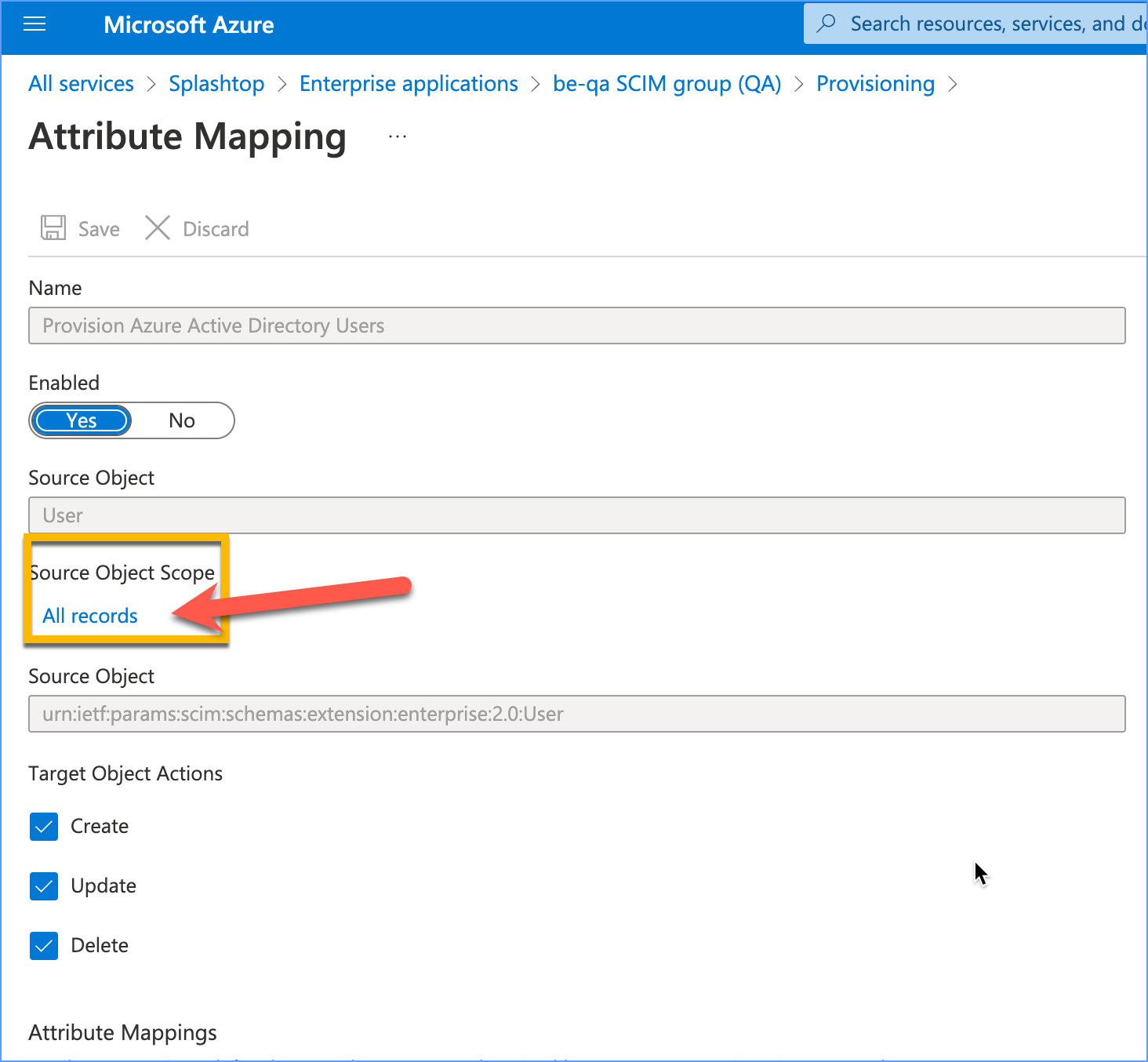Click the Discard button label
This screenshot has width=1148, height=1062.
pos(216,229)
